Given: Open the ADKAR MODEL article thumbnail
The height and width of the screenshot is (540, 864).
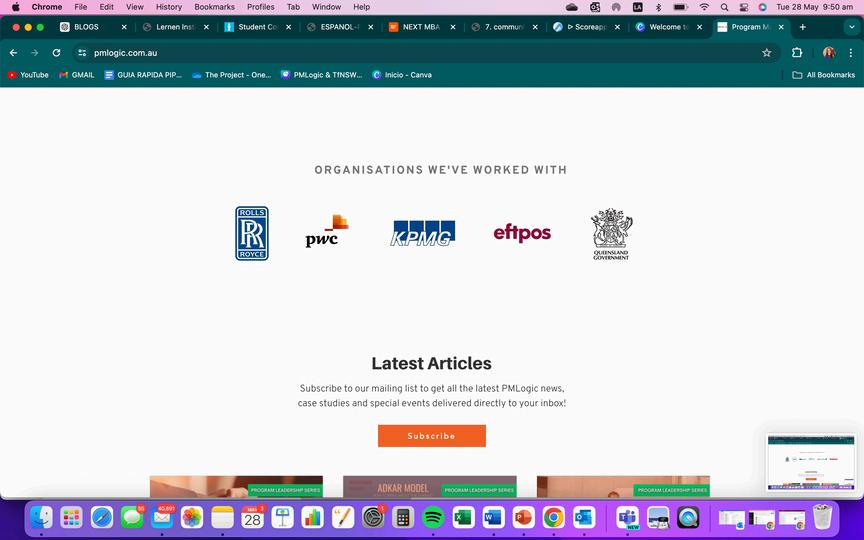Looking at the screenshot, I should (x=430, y=487).
